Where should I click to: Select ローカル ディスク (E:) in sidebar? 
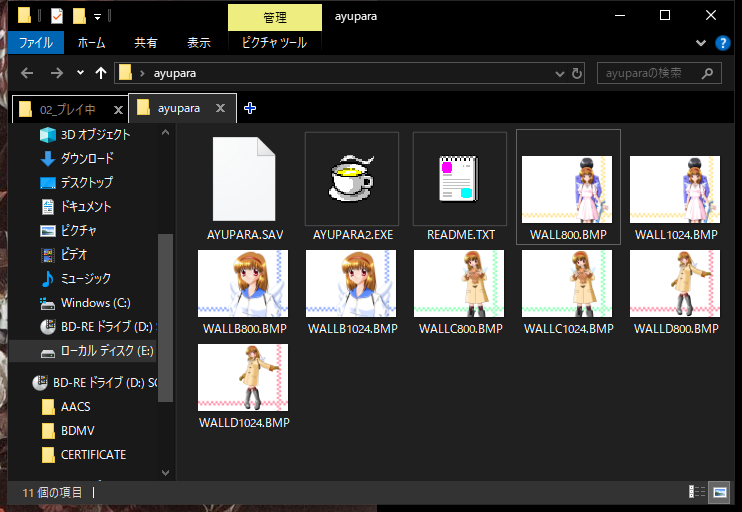pos(105,351)
